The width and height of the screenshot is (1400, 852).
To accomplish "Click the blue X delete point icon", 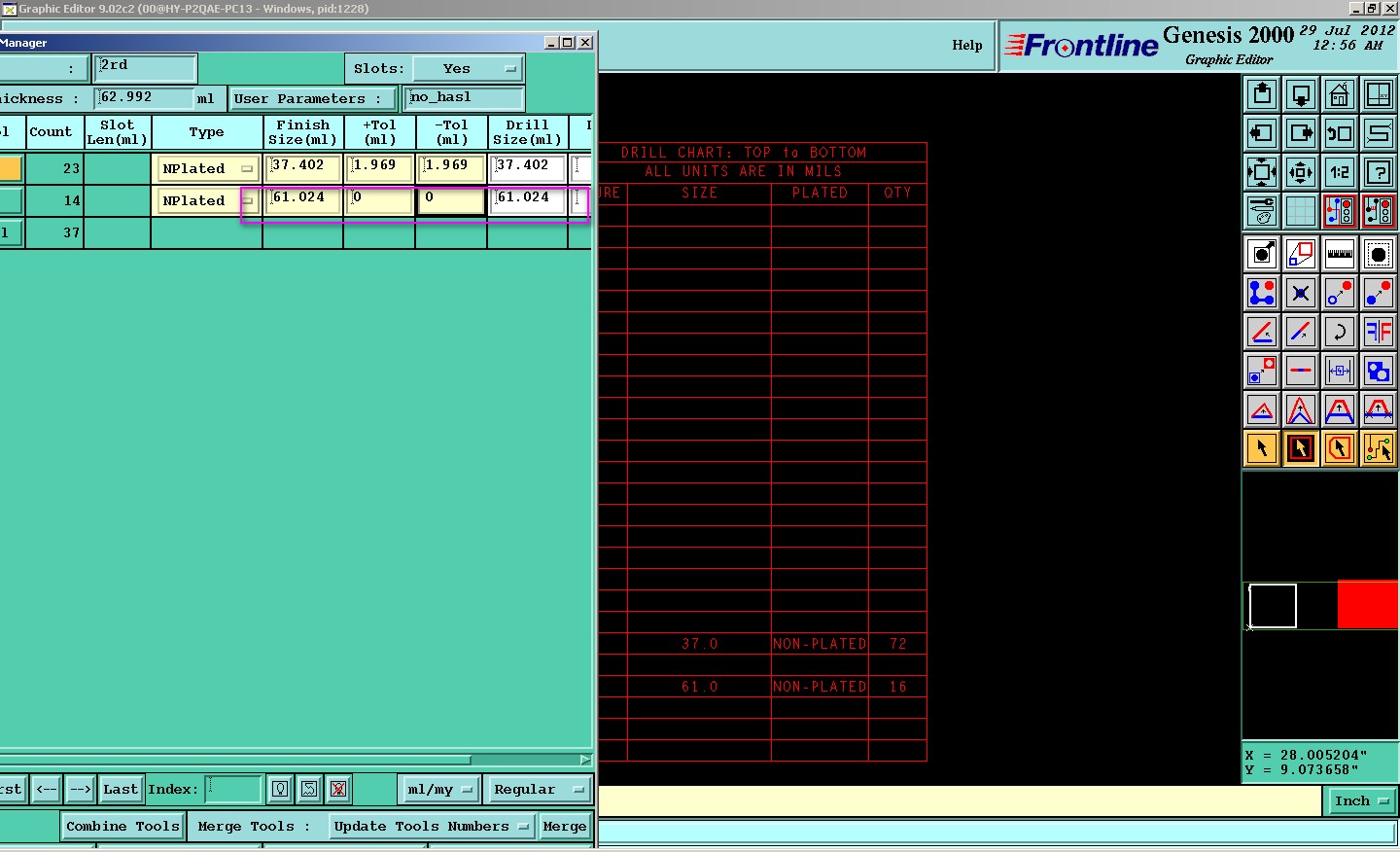I will tap(1301, 293).
